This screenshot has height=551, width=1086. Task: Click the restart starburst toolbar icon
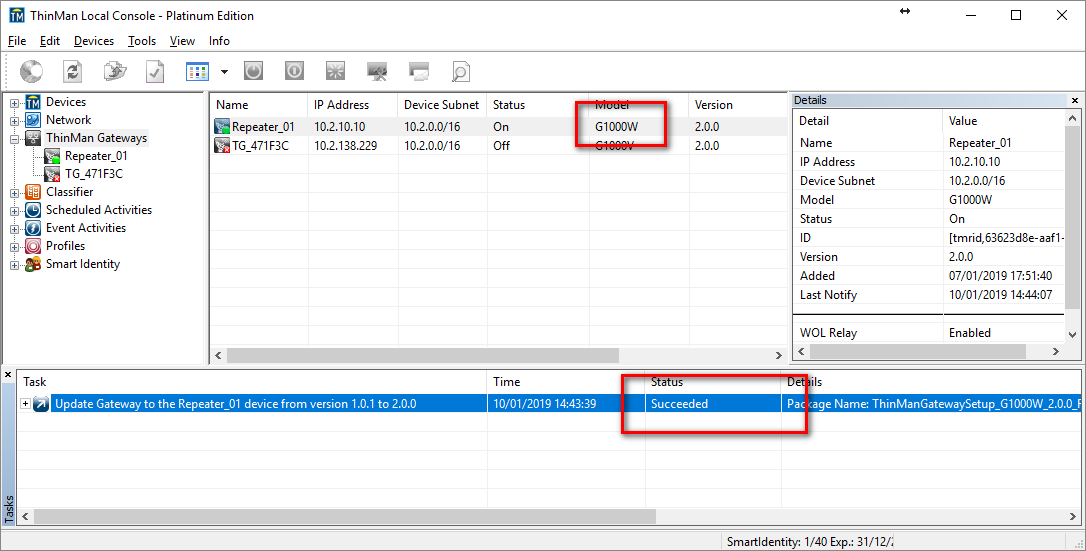[x=336, y=71]
